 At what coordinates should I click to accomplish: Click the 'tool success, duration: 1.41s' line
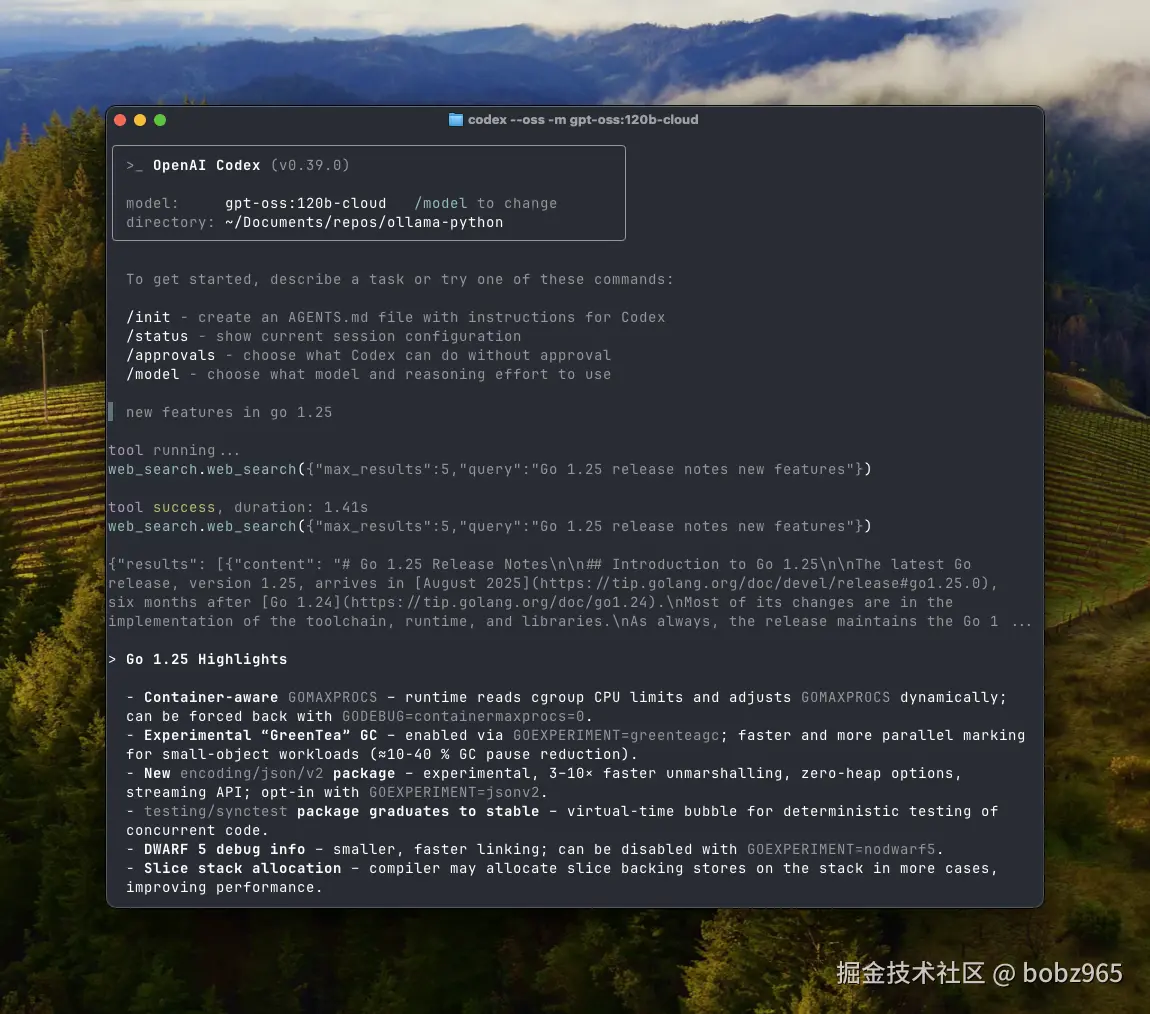(x=238, y=507)
